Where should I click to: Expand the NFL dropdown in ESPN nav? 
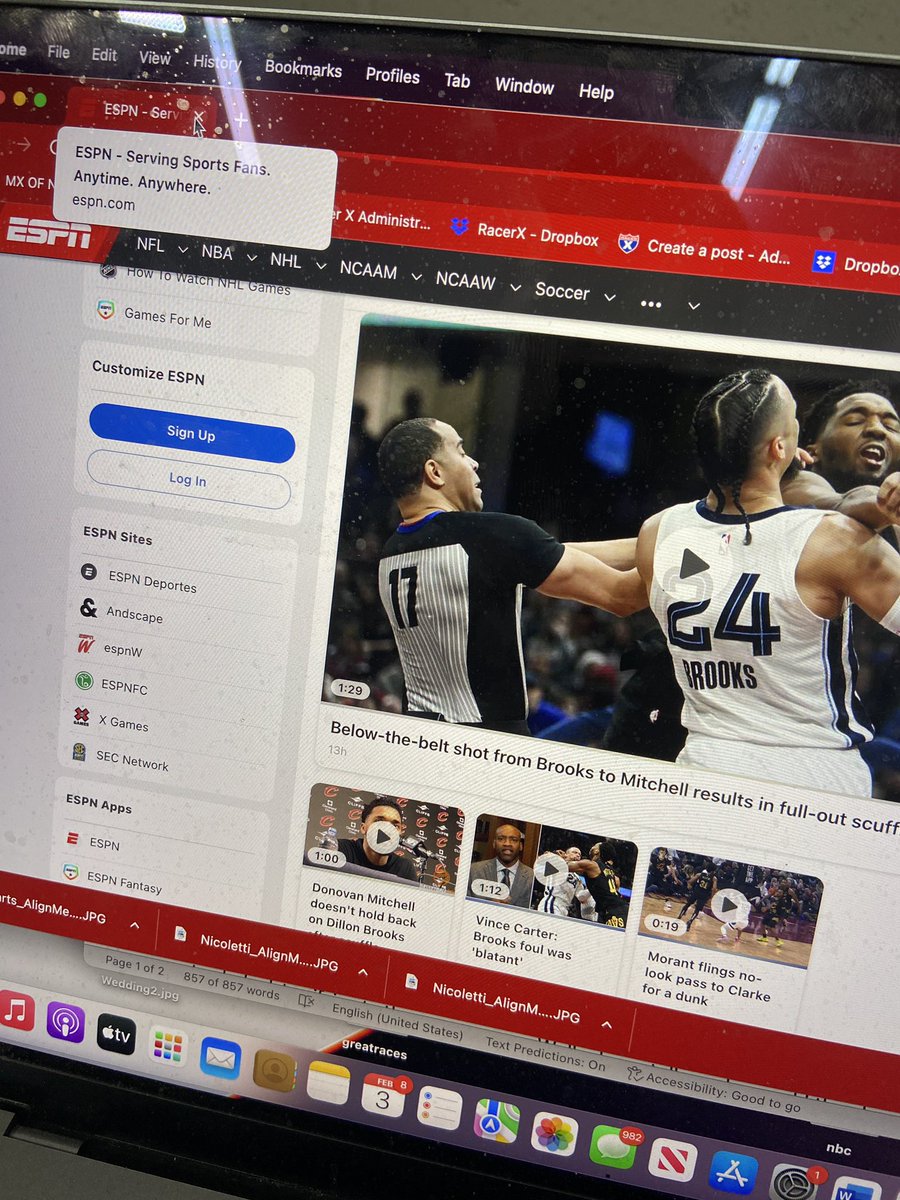tap(183, 247)
